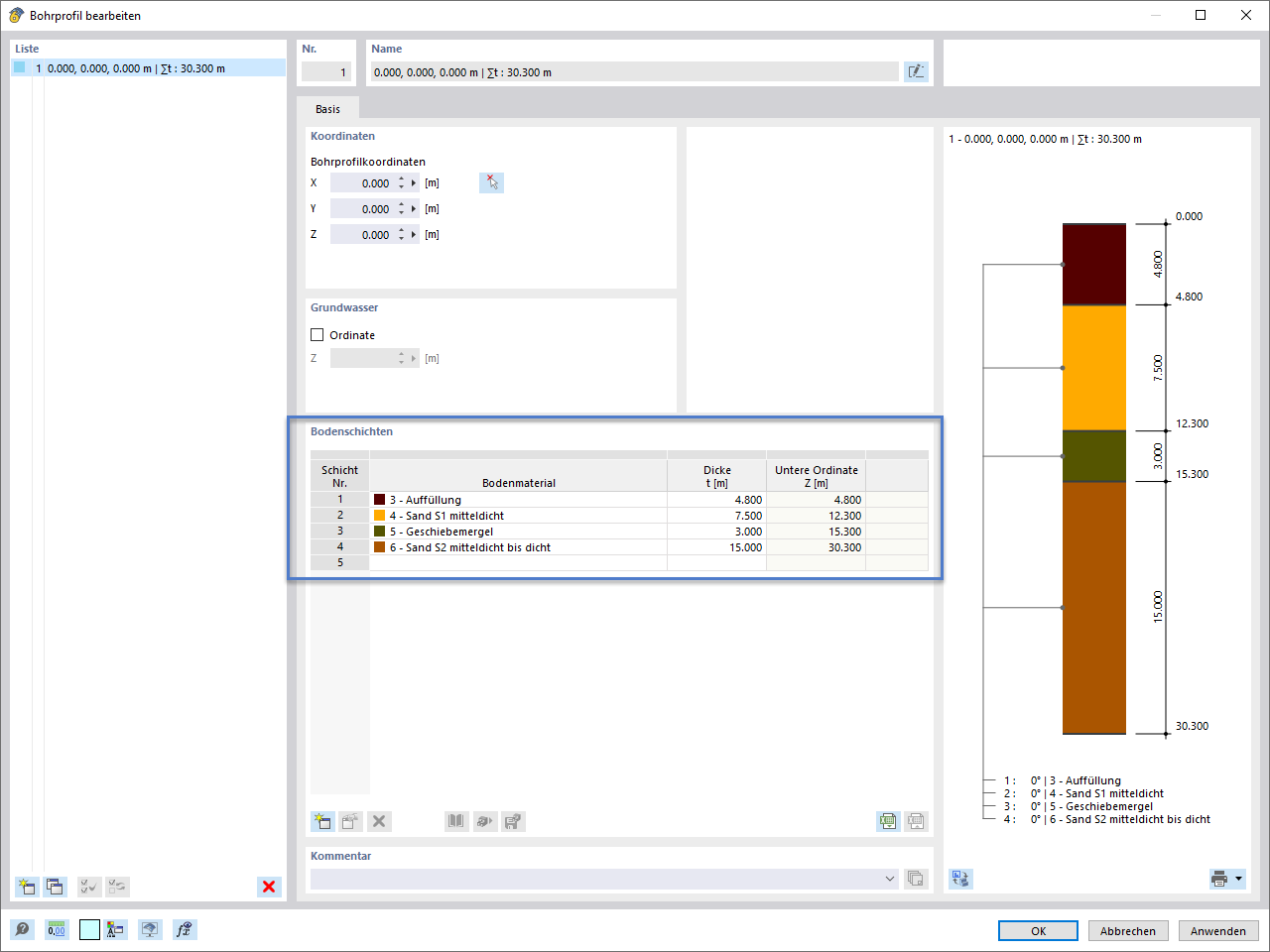Click edit name pencil icon beside Name field
Image resolution: width=1270 pixels, height=952 pixels.
click(916, 71)
